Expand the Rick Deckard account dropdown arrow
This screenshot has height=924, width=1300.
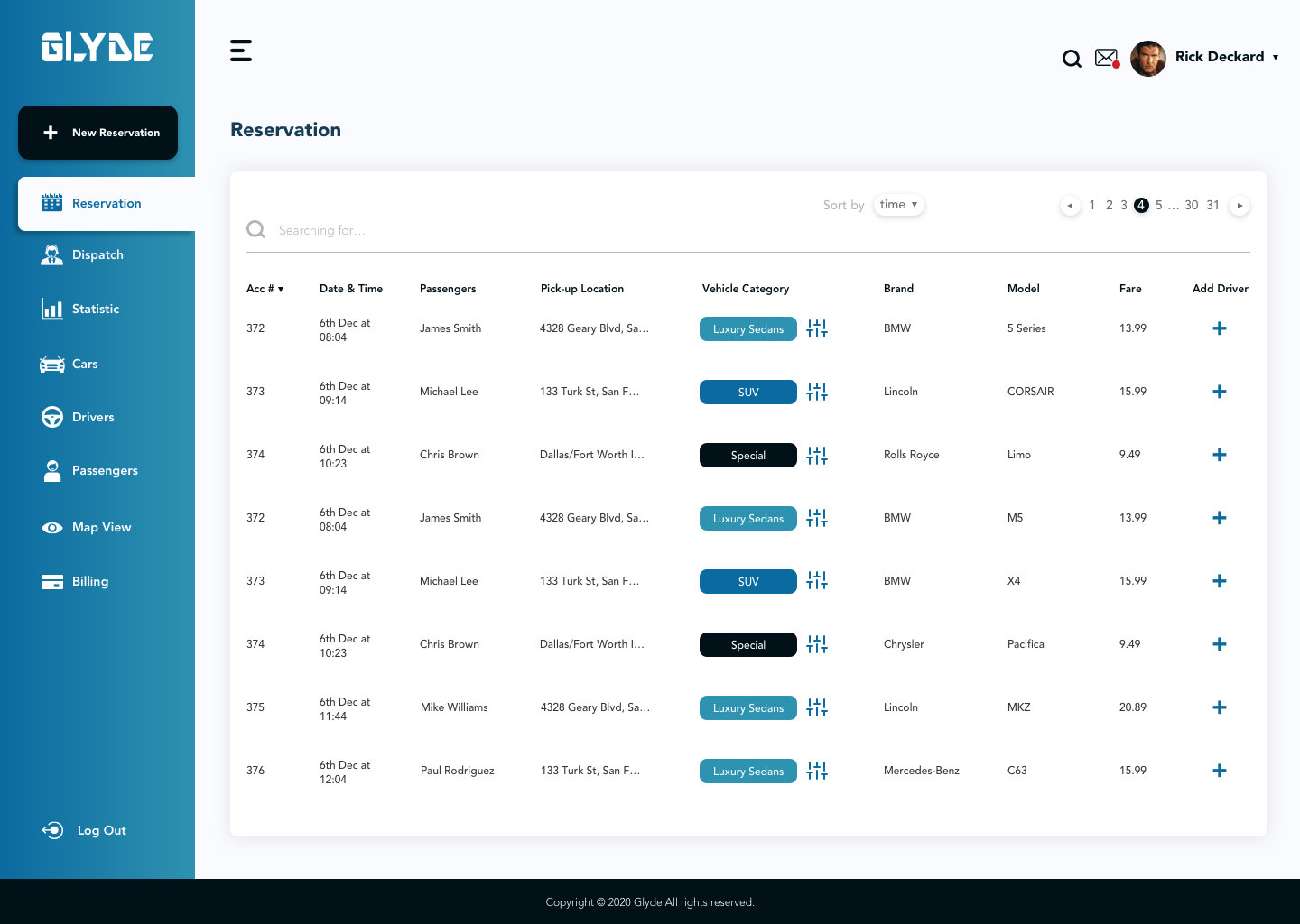(x=1276, y=57)
